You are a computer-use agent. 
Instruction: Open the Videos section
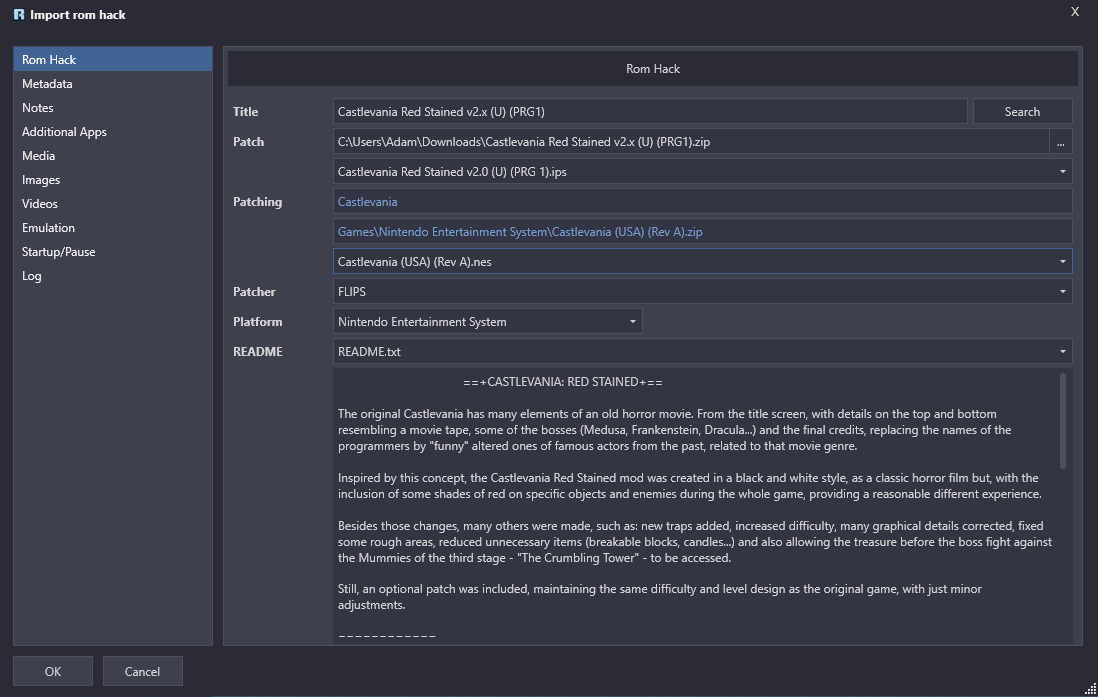pyautogui.click(x=113, y=204)
